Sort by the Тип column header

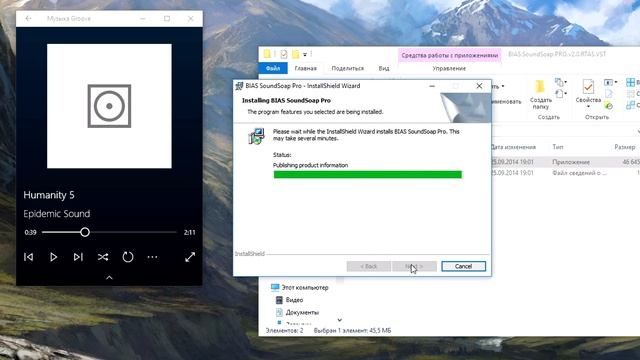point(558,147)
